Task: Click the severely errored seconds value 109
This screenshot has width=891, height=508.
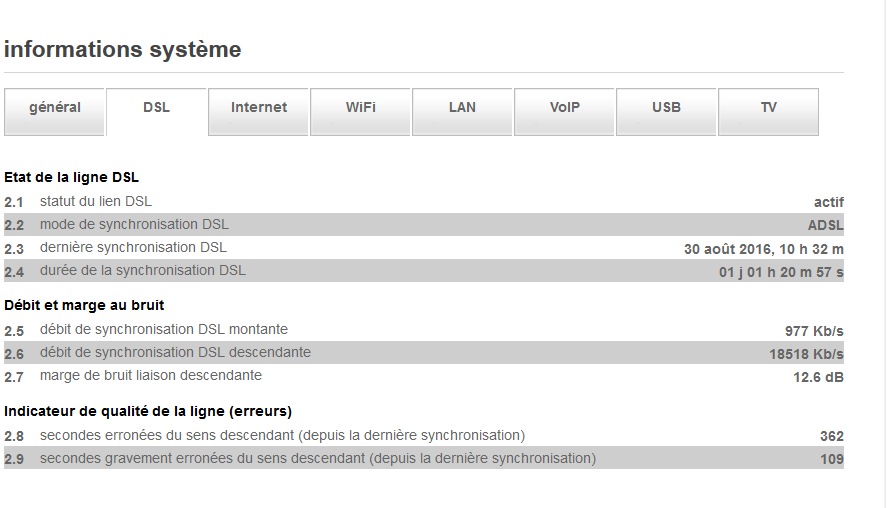Action: tap(831, 459)
